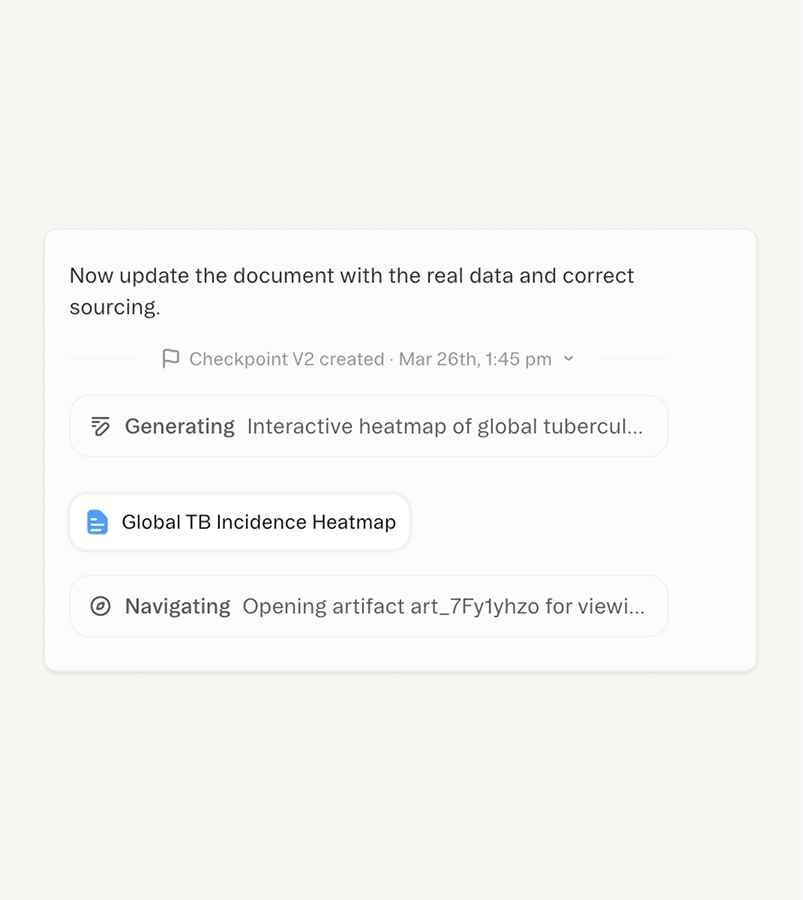The height and width of the screenshot is (900, 803).
Task: Select the bold "Generating" label
Action: click(180, 427)
